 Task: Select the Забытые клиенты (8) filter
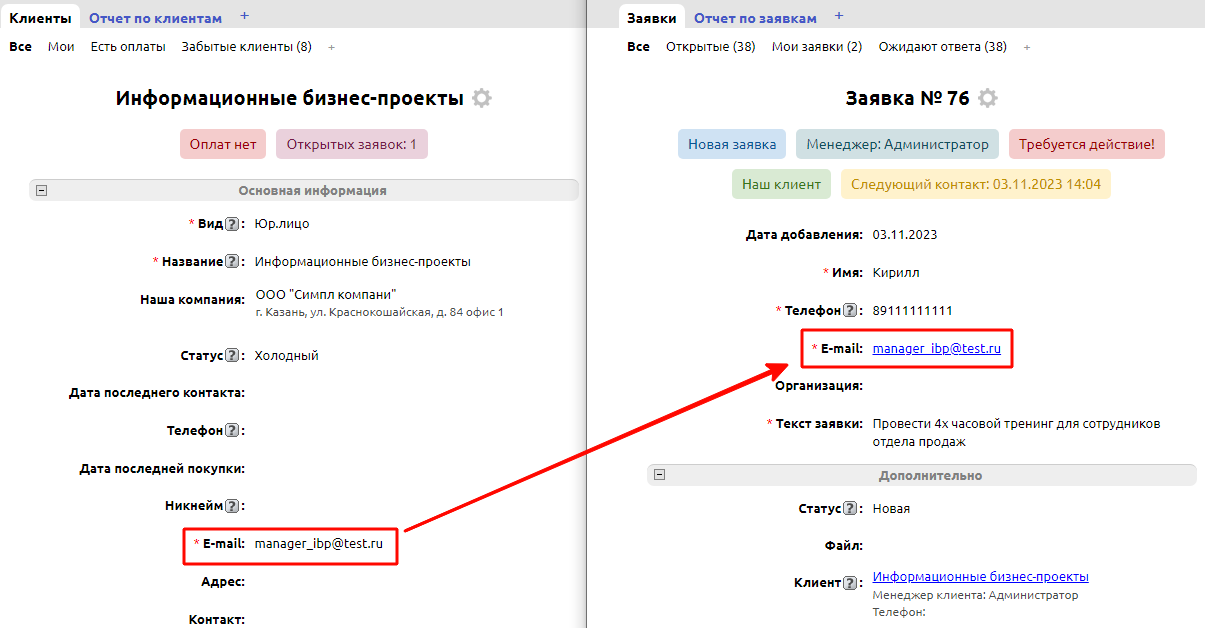245,46
